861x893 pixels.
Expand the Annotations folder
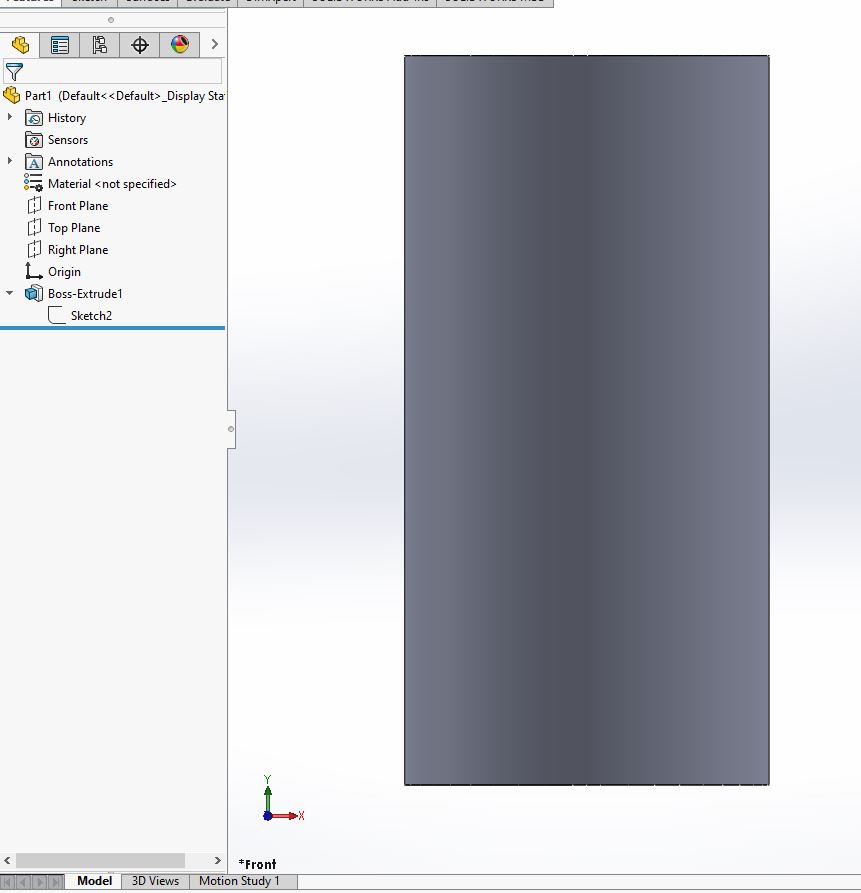[x=10, y=161]
